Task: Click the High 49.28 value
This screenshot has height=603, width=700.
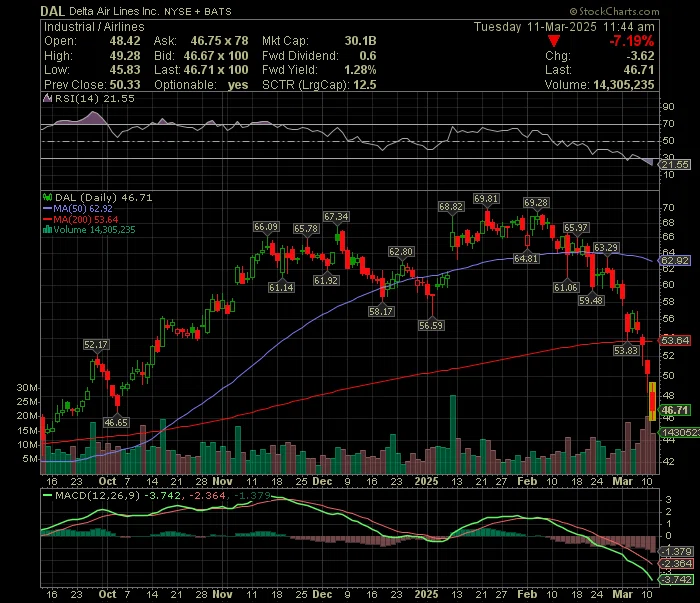Action: pos(125,55)
